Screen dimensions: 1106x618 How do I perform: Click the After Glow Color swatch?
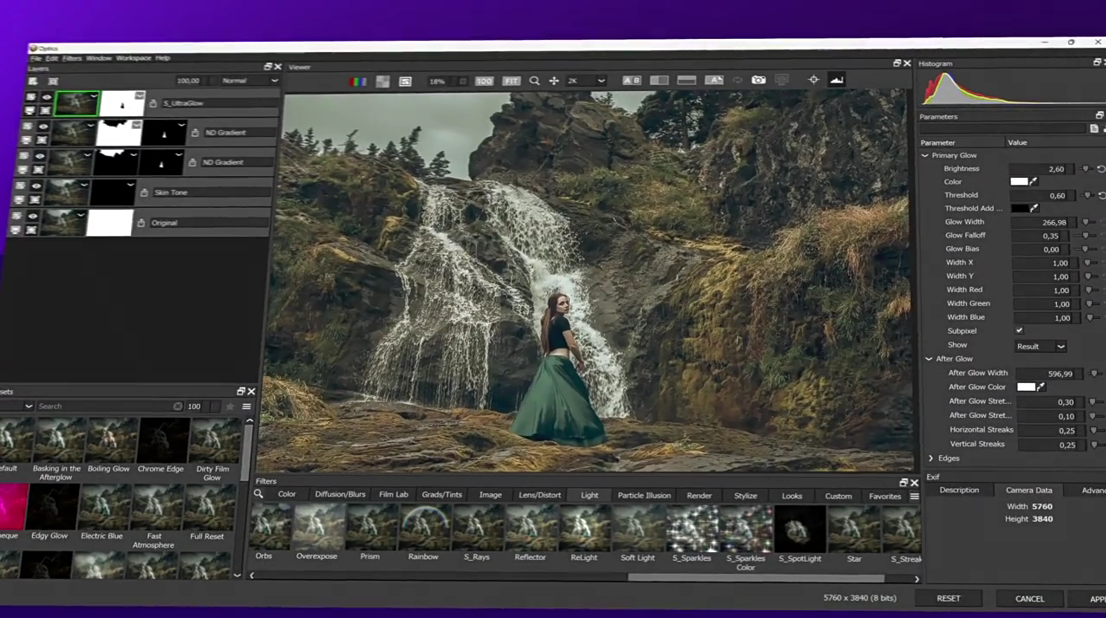1024,388
